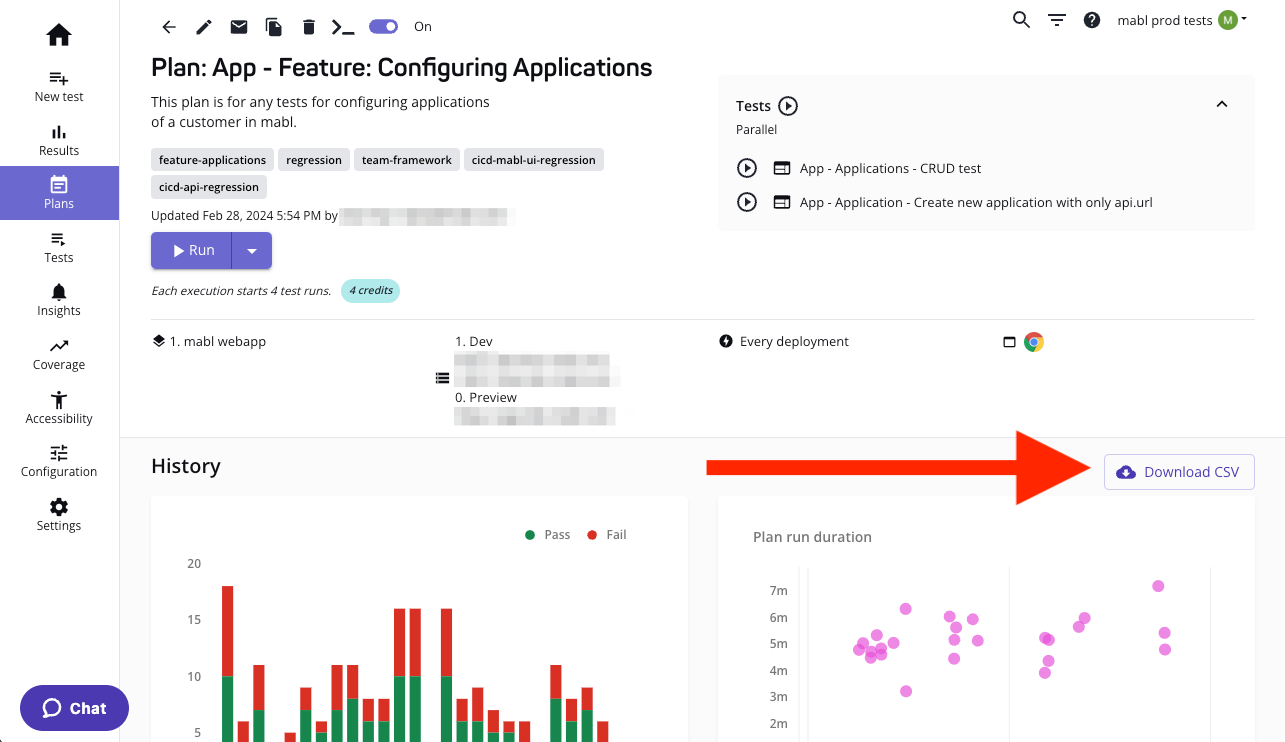Open Insights in sidebar

point(59,301)
